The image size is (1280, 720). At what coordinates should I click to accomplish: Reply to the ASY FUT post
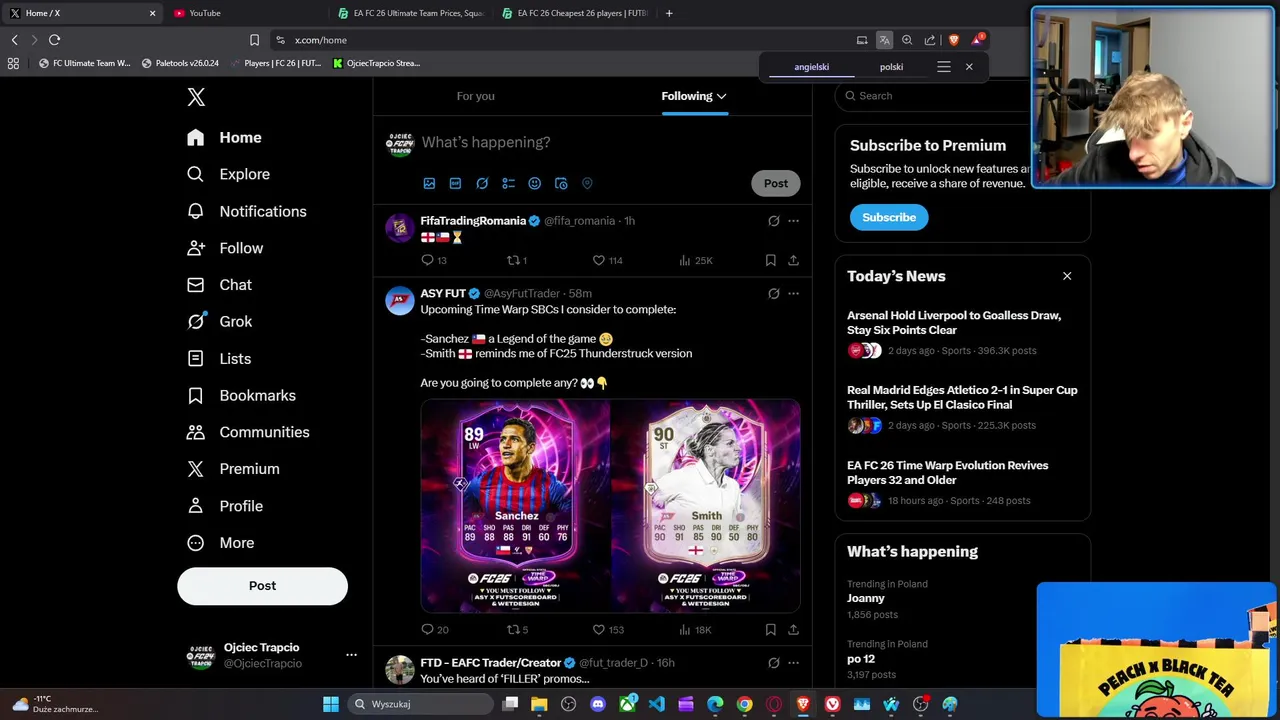[x=427, y=630]
